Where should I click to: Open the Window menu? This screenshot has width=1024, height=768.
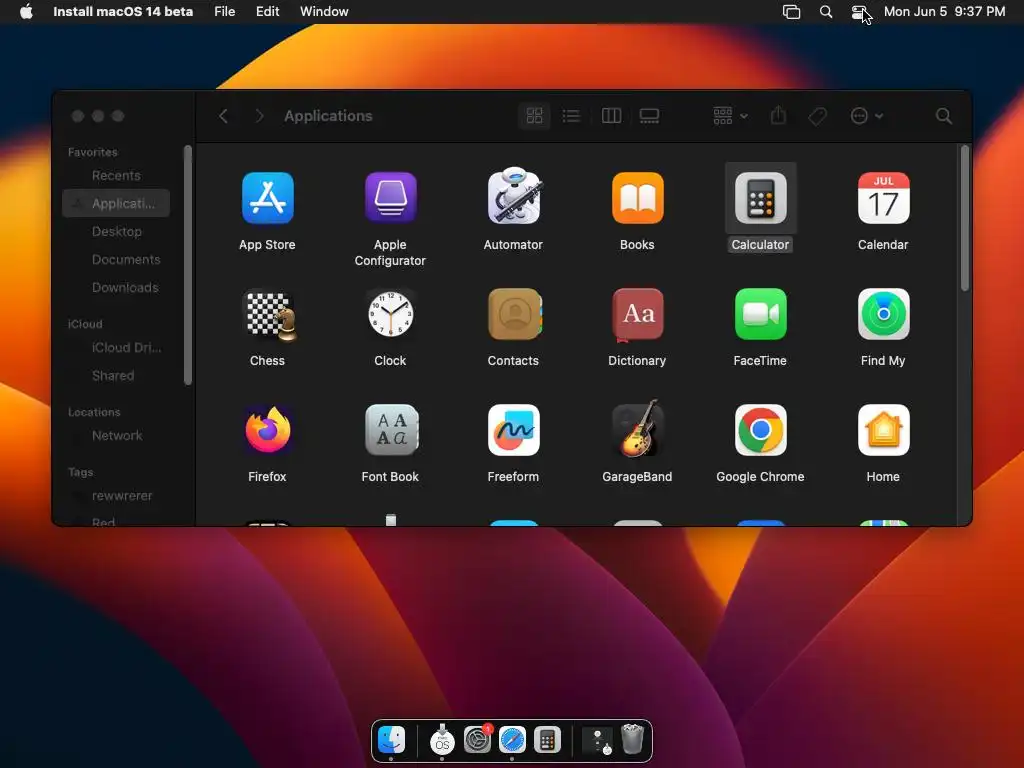tap(324, 11)
